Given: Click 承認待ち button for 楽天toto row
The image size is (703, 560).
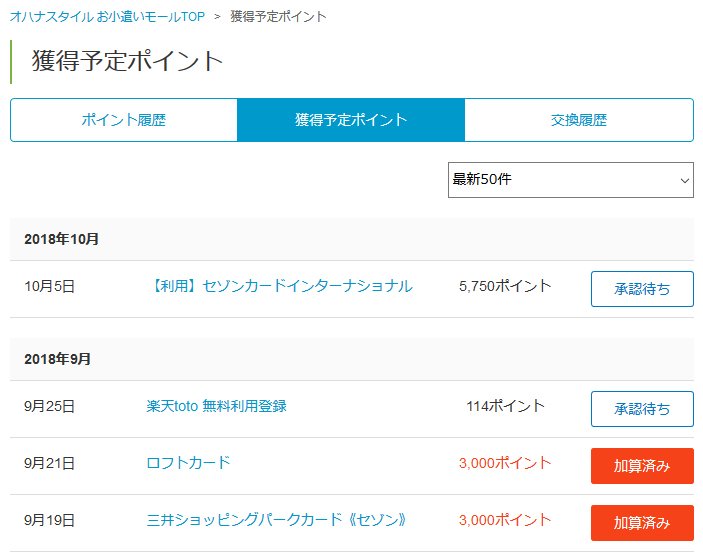Looking at the screenshot, I should click(642, 409).
